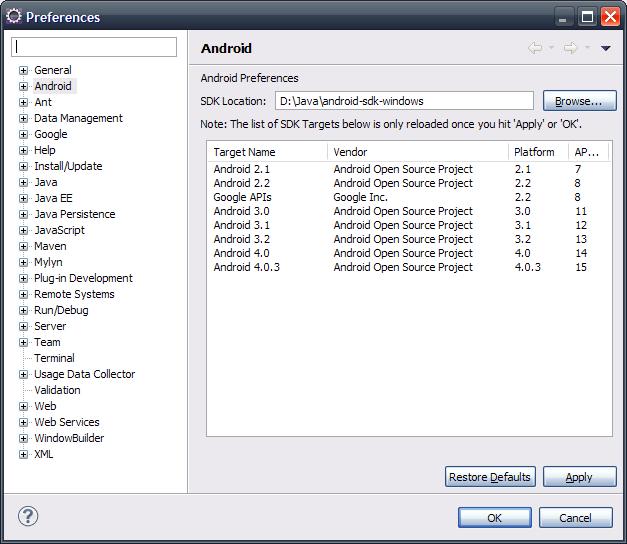
Task: Click into the SDK Location text field
Action: coord(403,101)
